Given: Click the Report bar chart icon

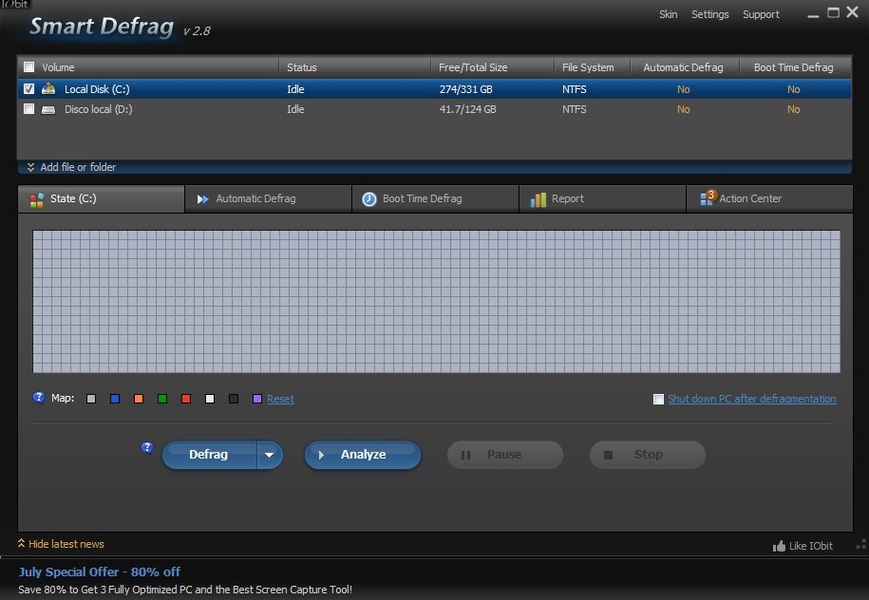Looking at the screenshot, I should [x=538, y=199].
